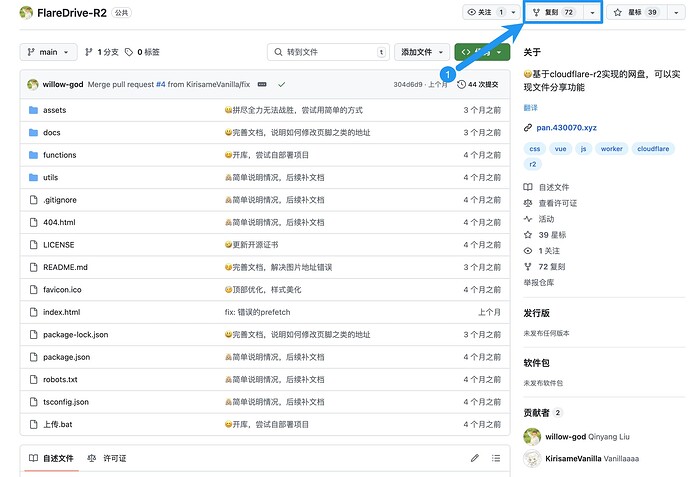Open the README outline list icon

pos(497,458)
